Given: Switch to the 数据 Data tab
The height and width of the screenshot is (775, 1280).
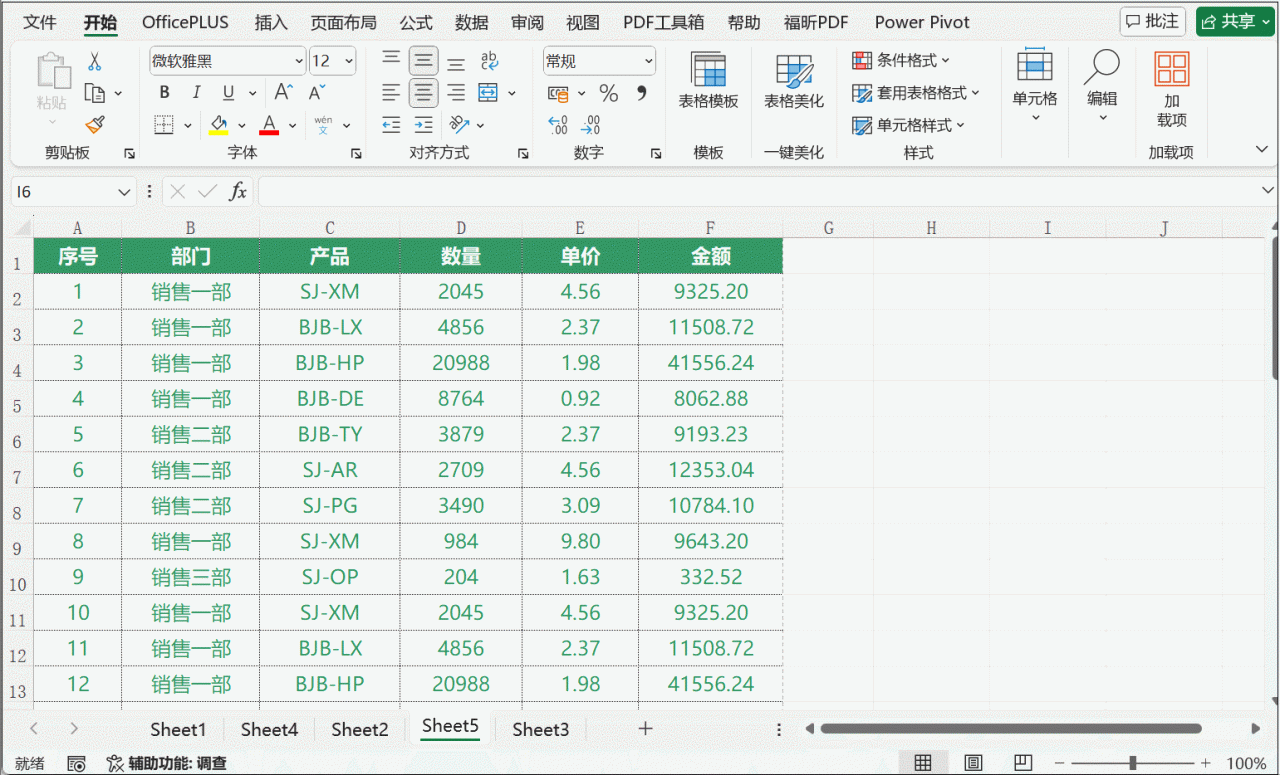Looking at the screenshot, I should 472,22.
